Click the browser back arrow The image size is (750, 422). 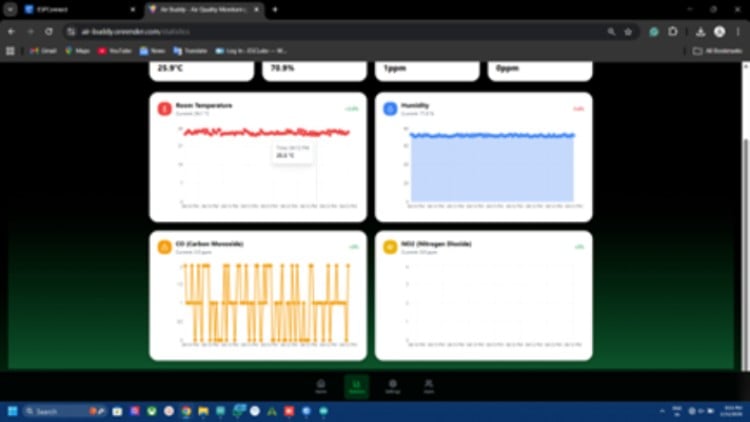[x=11, y=32]
